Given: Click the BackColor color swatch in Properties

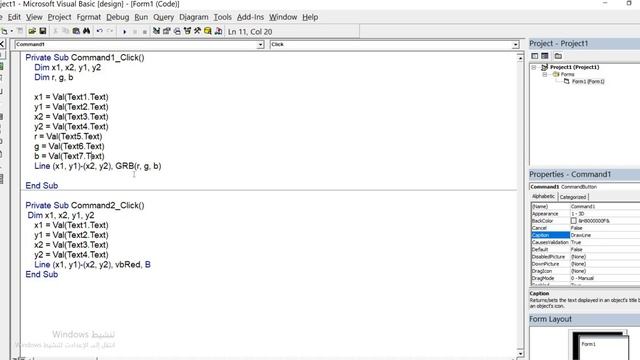Looking at the screenshot, I should click(573, 221).
